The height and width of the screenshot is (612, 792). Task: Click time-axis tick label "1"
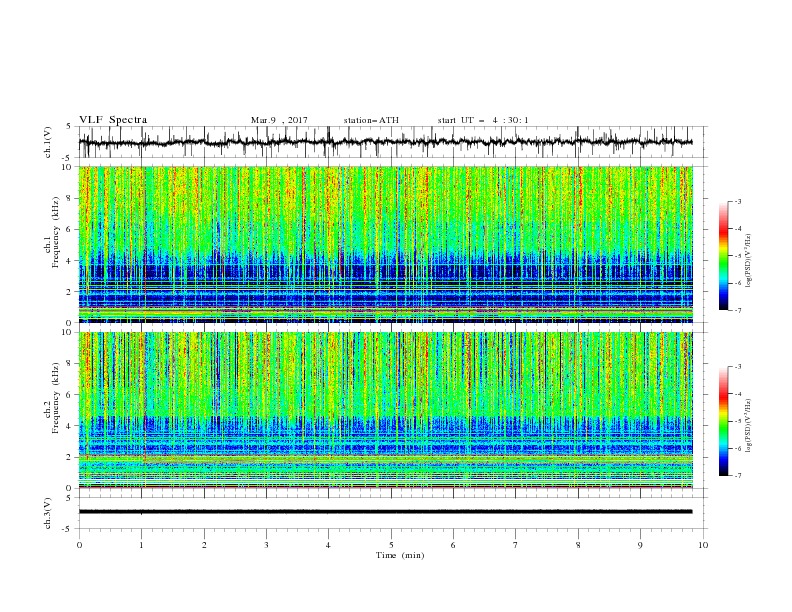[142, 545]
